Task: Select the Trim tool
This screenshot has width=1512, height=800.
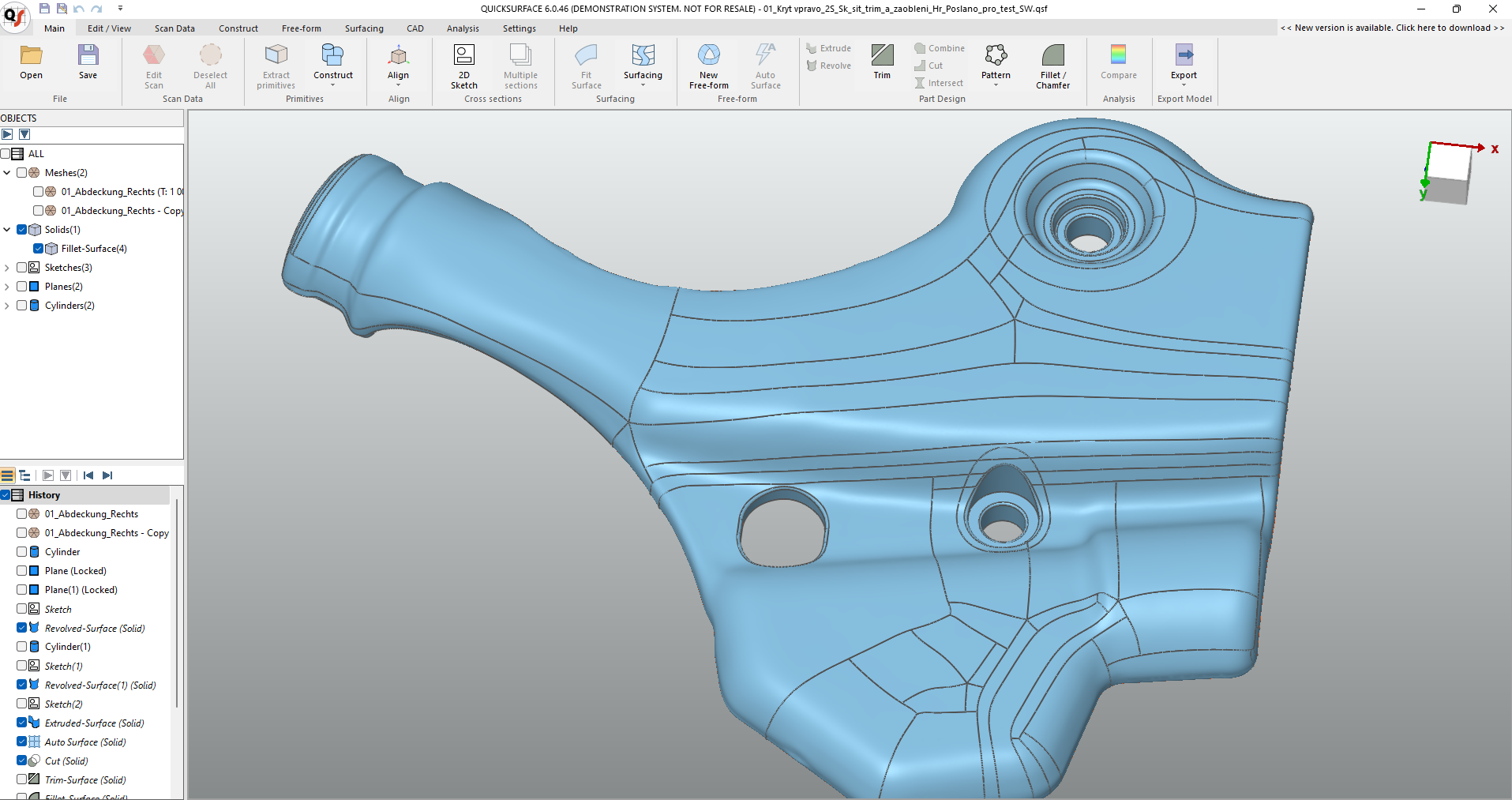Action: point(882,62)
